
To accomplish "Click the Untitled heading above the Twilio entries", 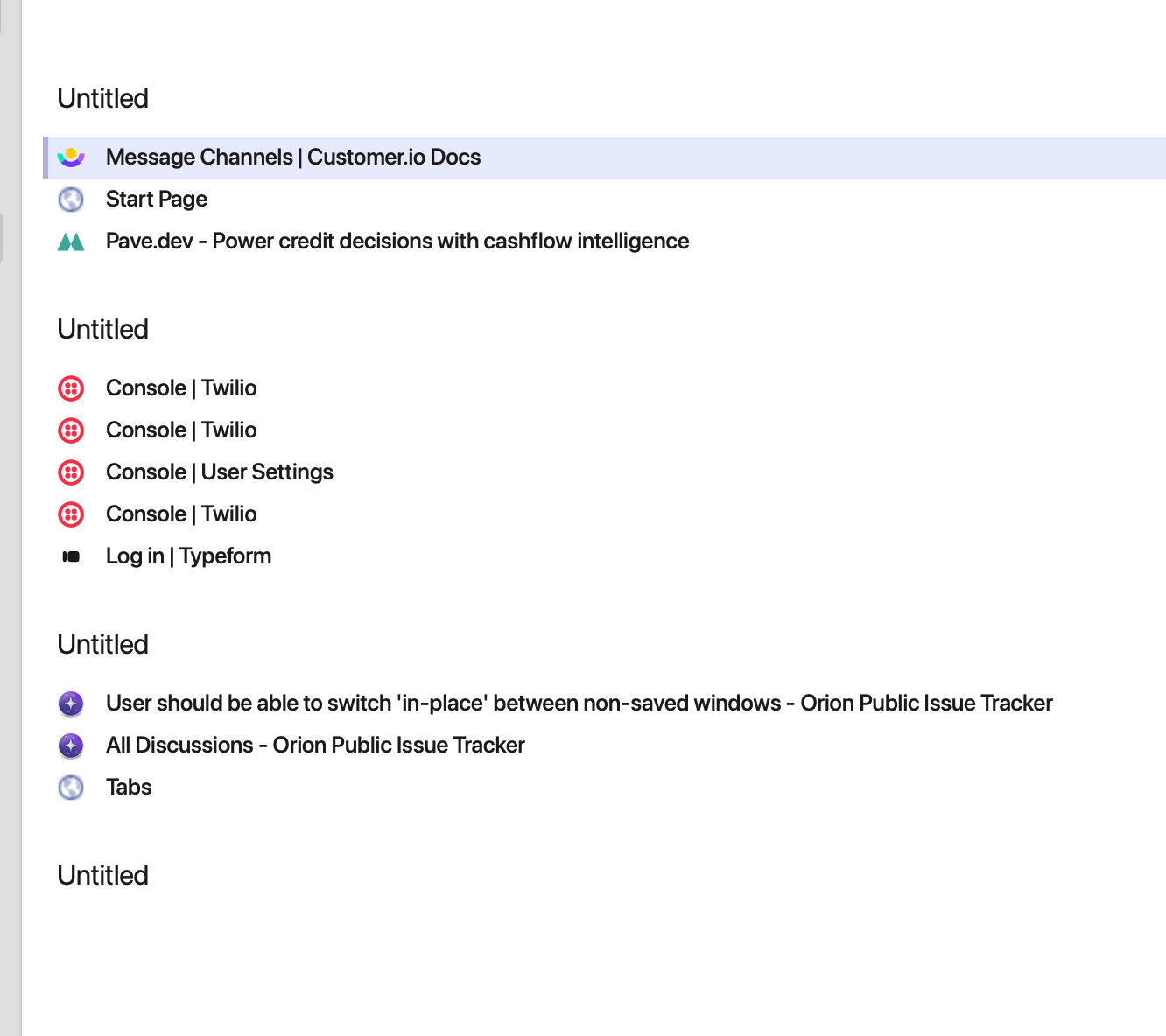I will coord(103,330).
